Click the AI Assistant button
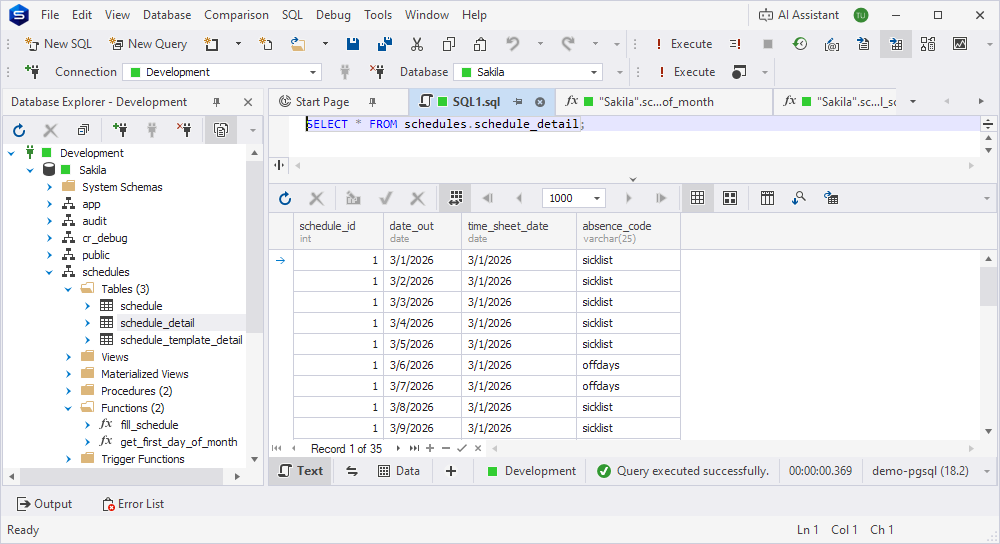 [798, 15]
